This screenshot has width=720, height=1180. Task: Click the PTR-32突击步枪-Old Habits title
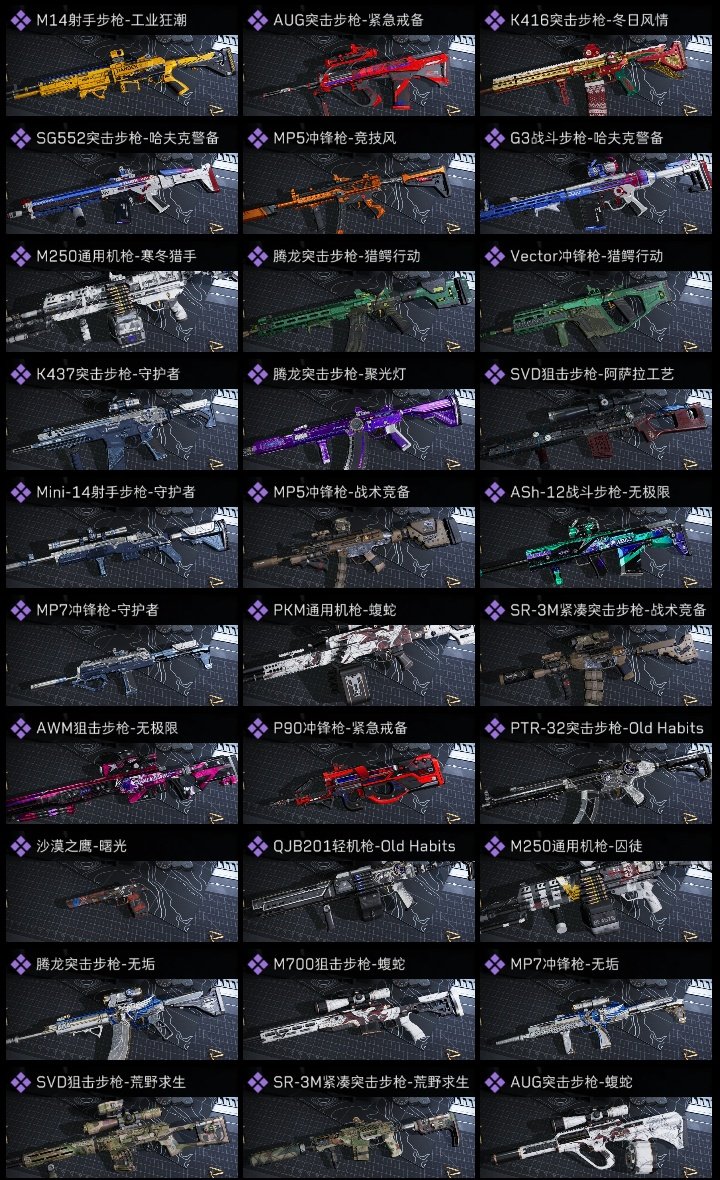coord(606,728)
